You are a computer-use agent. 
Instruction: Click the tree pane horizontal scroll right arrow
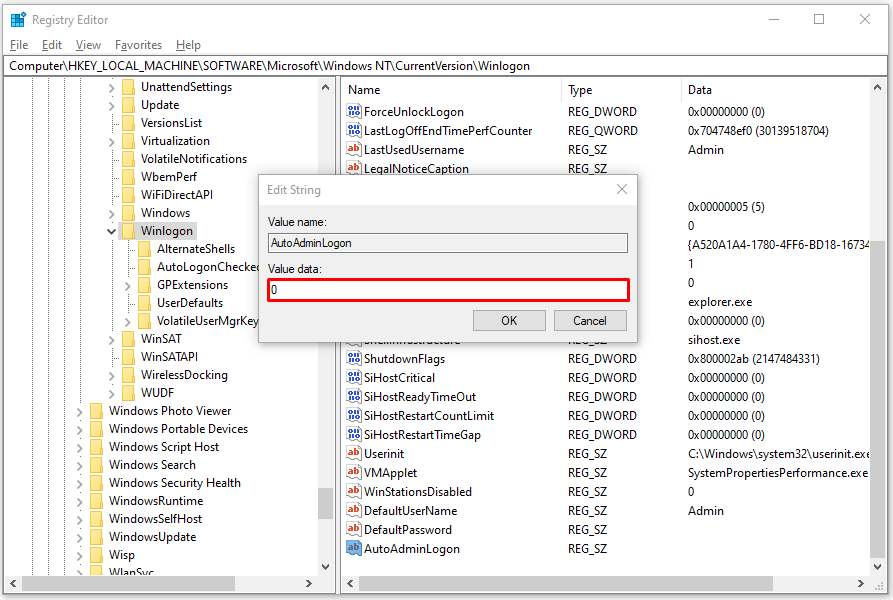click(309, 583)
